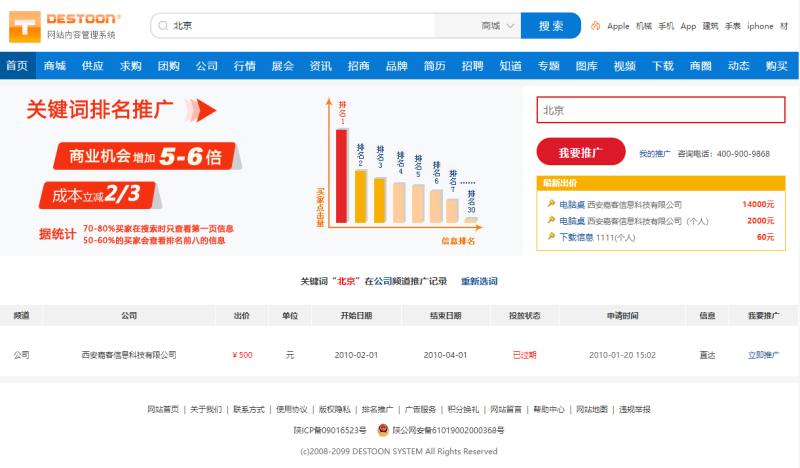Image resolution: width=800 pixels, height=468 pixels.
Task: Open 下载 nav tab
Action: 663,65
